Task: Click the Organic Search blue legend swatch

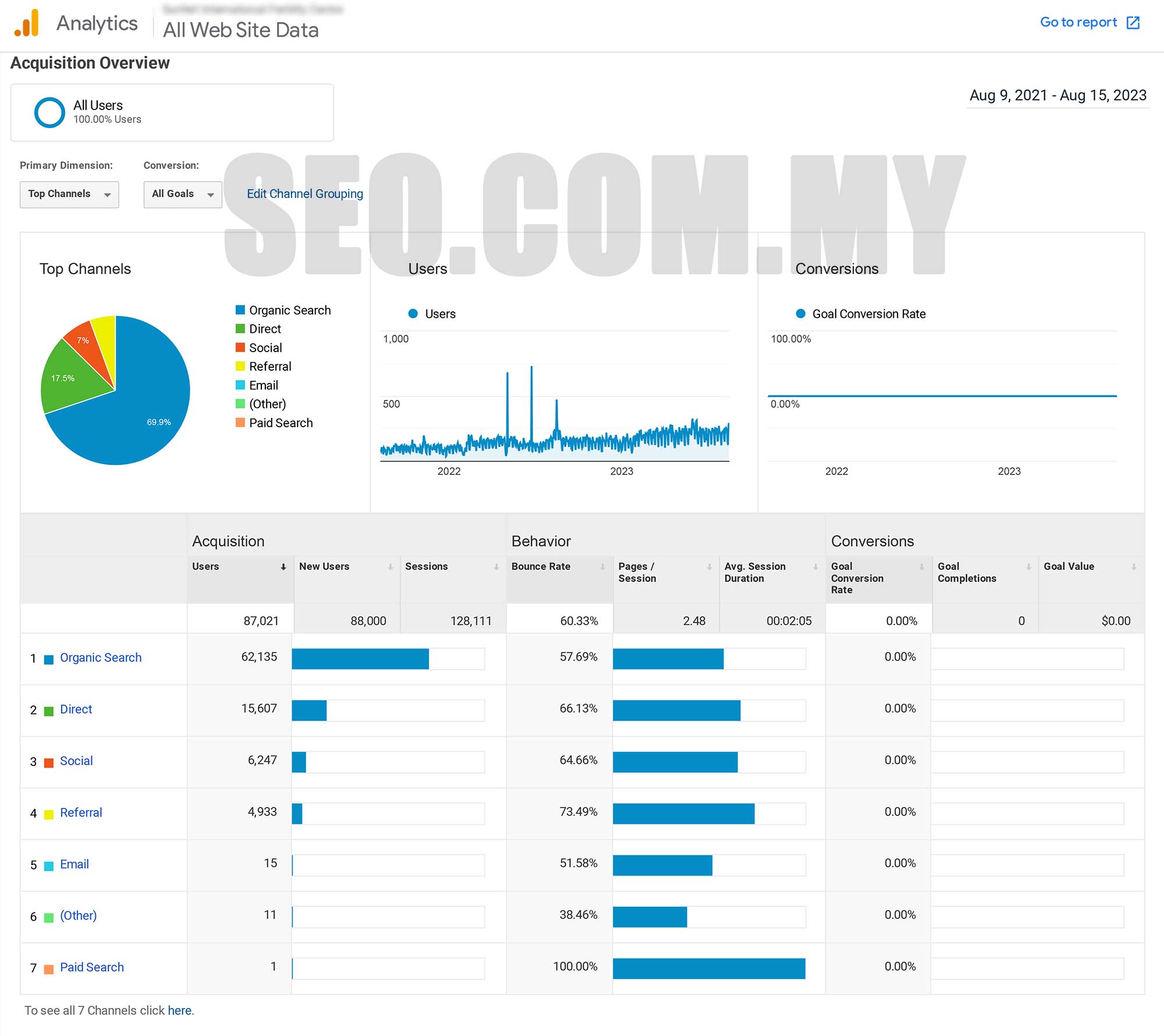Action: 240,310
